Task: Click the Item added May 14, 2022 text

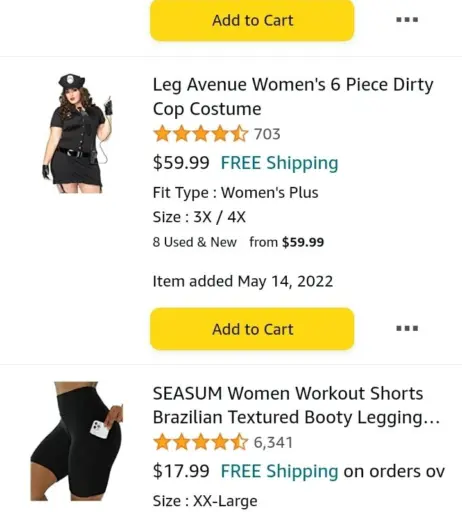Action: point(243,282)
